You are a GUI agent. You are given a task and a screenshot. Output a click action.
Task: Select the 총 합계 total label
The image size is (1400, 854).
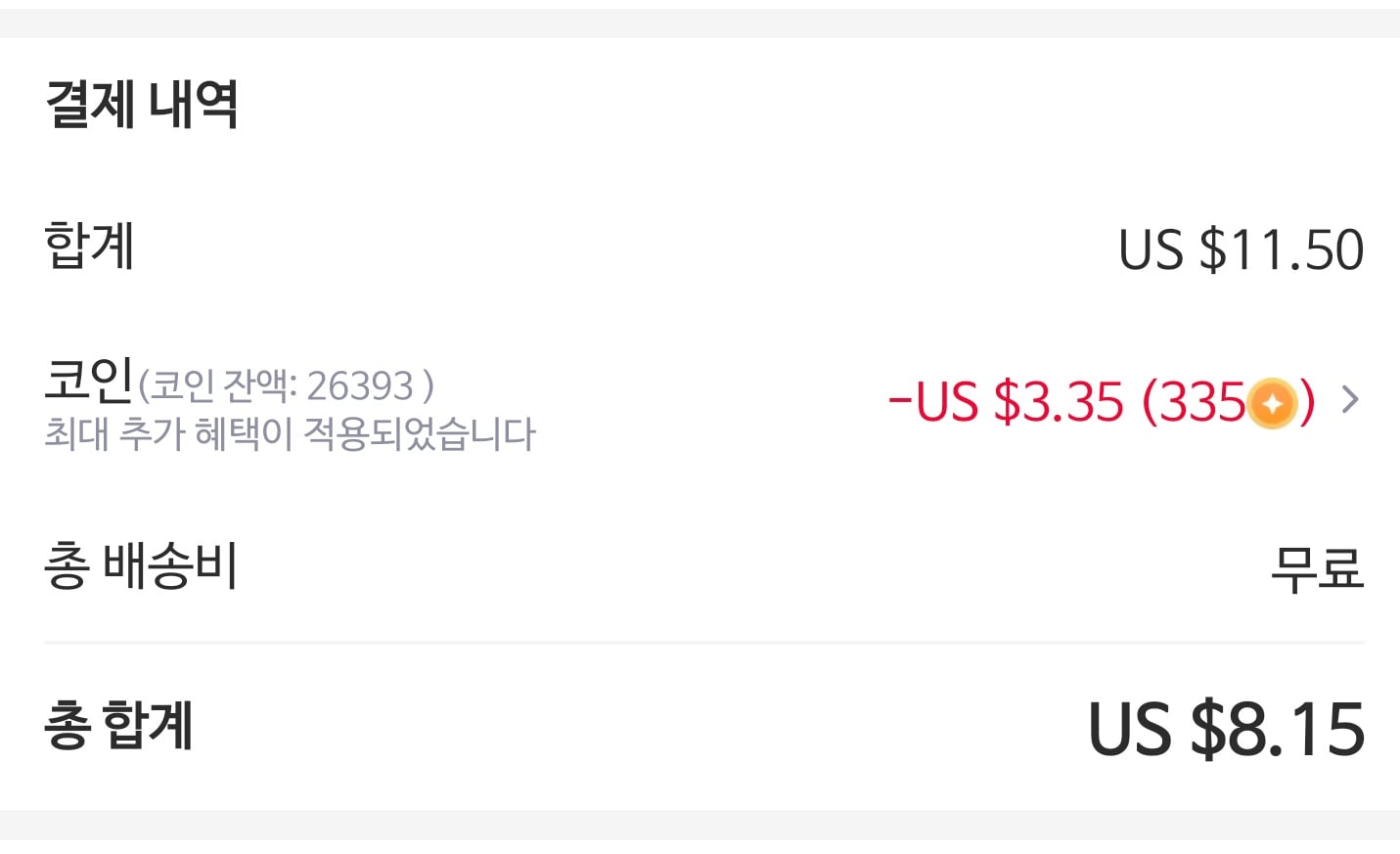pyautogui.click(x=118, y=726)
